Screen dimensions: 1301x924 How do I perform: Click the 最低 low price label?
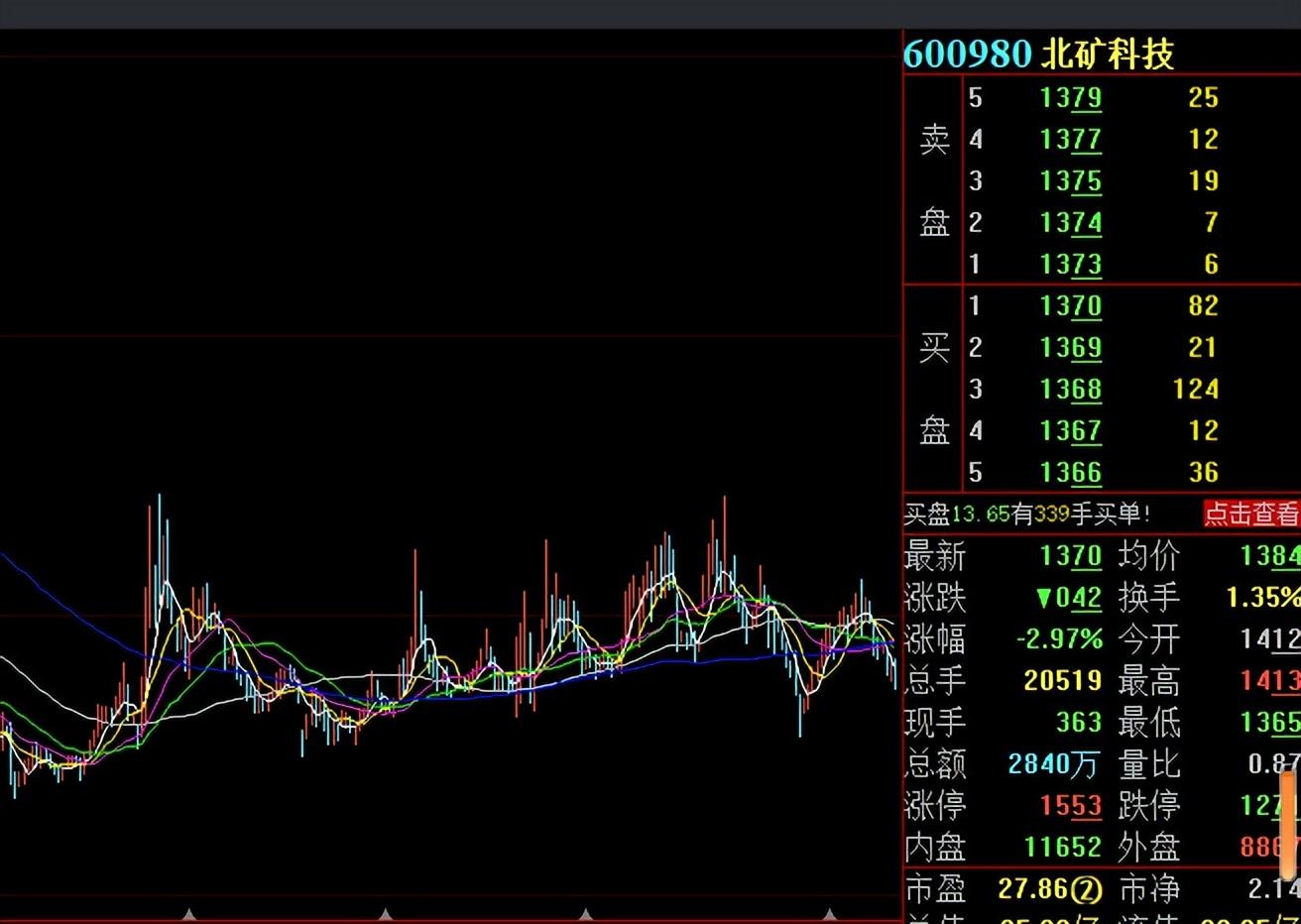click(x=1149, y=723)
